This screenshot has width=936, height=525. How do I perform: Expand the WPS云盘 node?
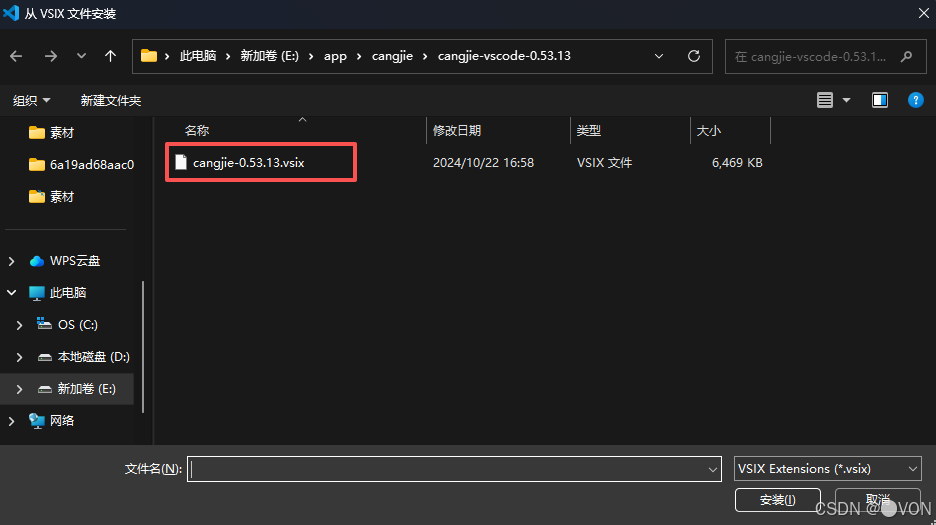coord(11,261)
